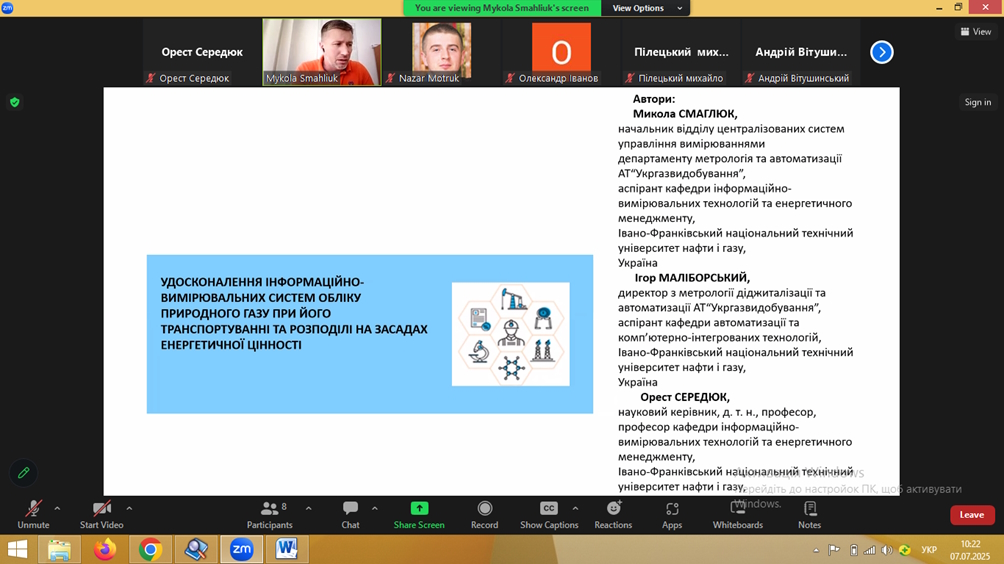Viewport: 1004px width, 564px height.
Task: Expand the arrow next to Chat
Action: tap(375, 509)
